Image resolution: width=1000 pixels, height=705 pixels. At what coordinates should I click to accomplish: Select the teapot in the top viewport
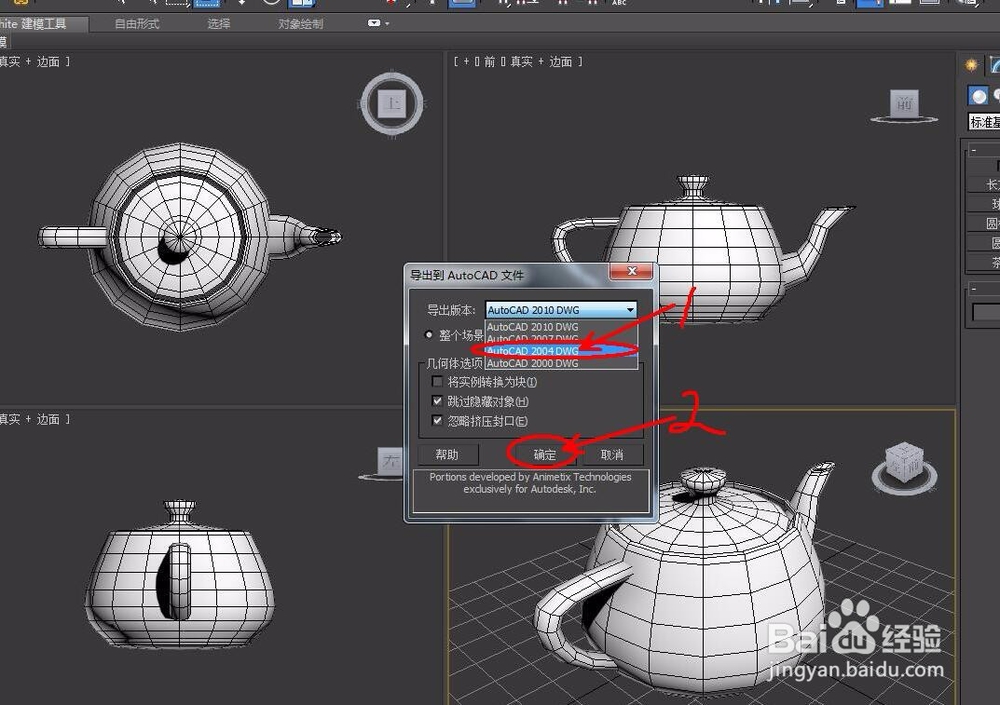(x=182, y=236)
